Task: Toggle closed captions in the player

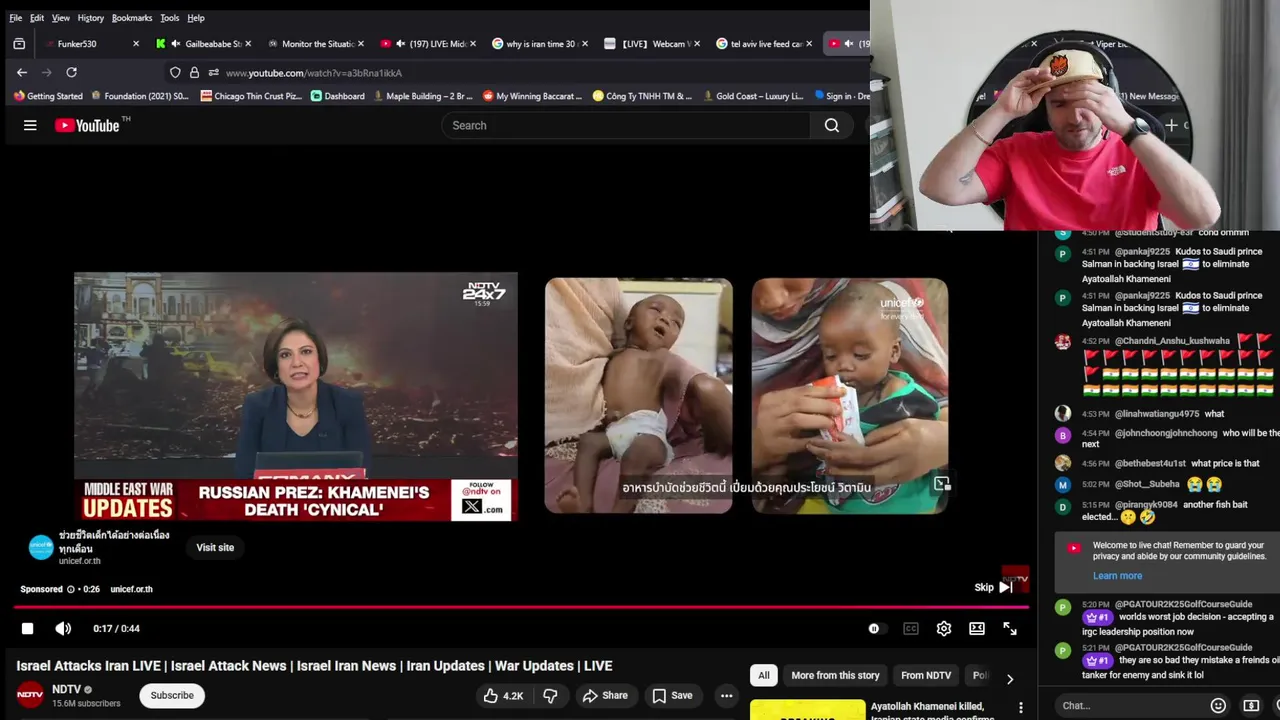Action: [x=911, y=629]
